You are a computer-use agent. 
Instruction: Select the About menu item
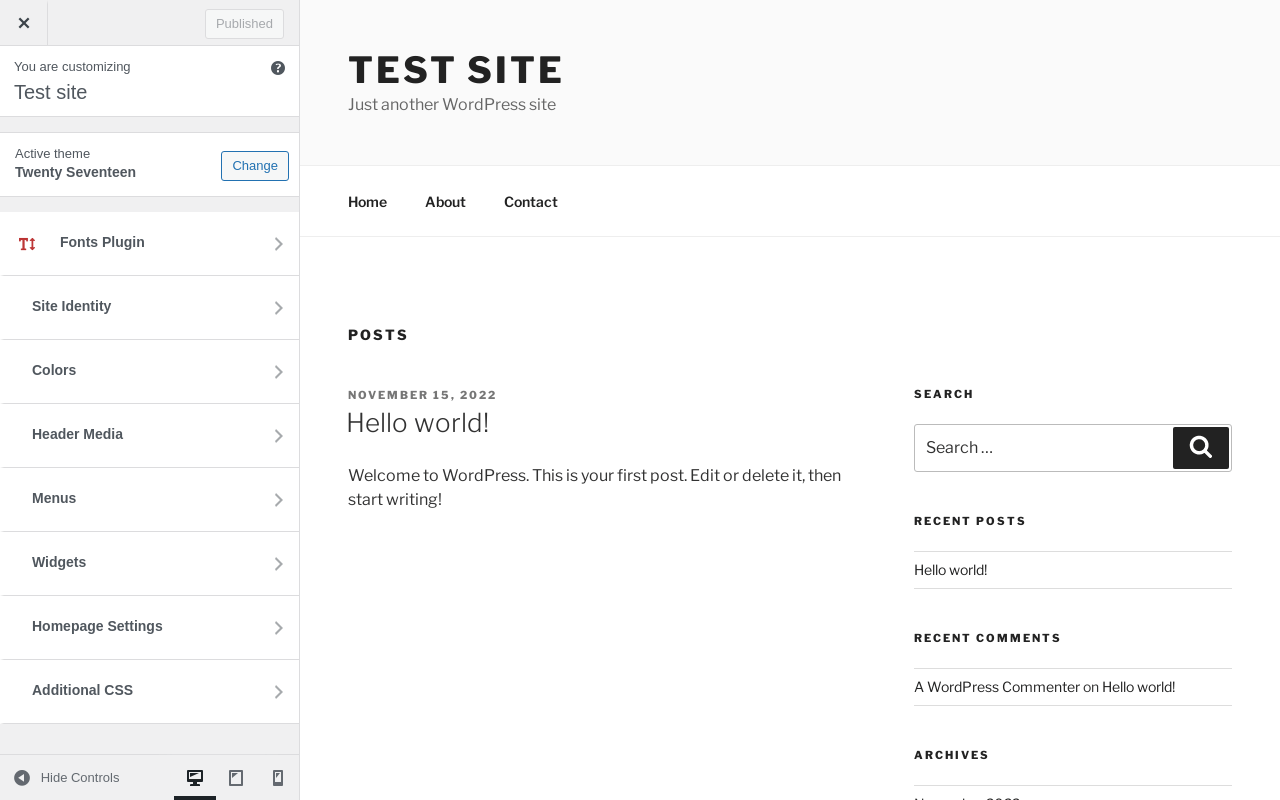pos(445,202)
